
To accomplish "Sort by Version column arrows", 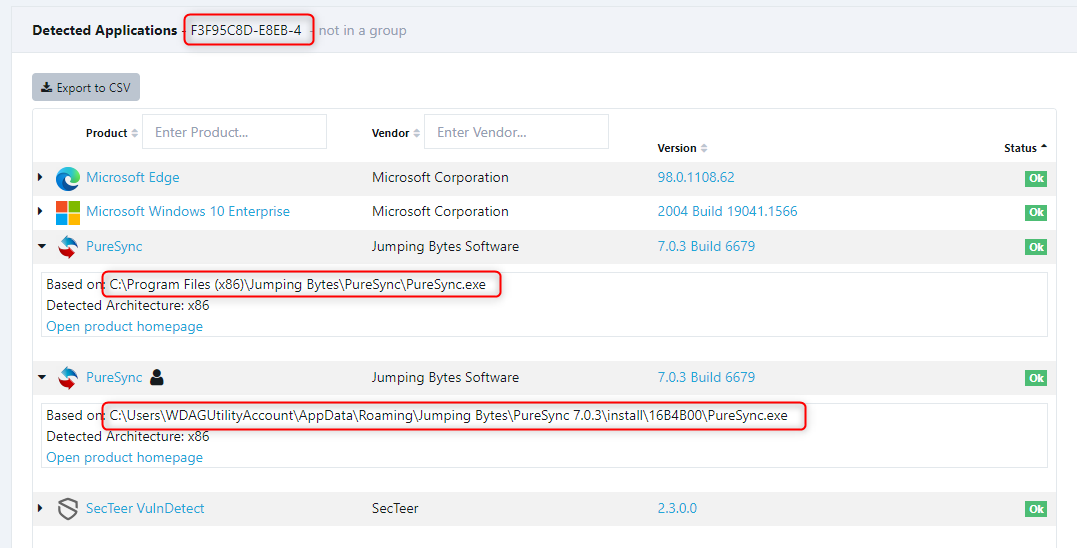I will click(704, 148).
